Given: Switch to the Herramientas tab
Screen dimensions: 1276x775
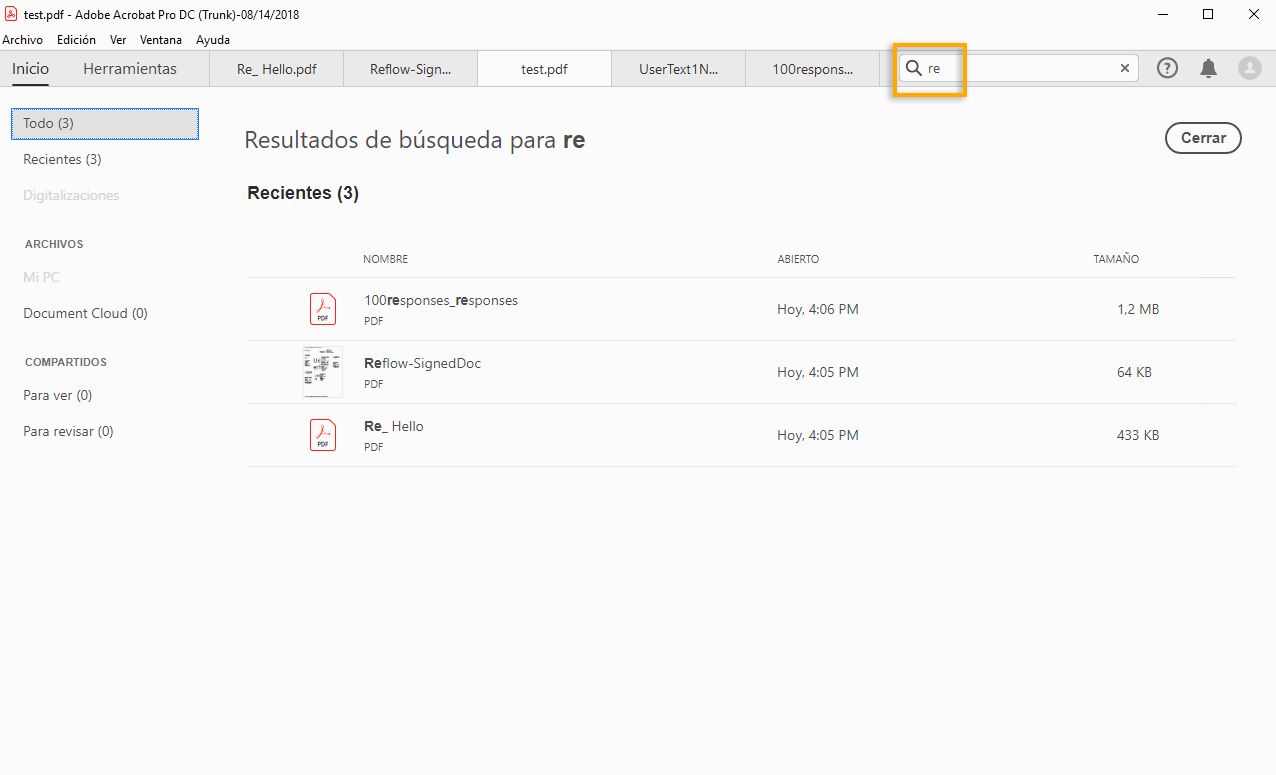Looking at the screenshot, I should point(130,69).
